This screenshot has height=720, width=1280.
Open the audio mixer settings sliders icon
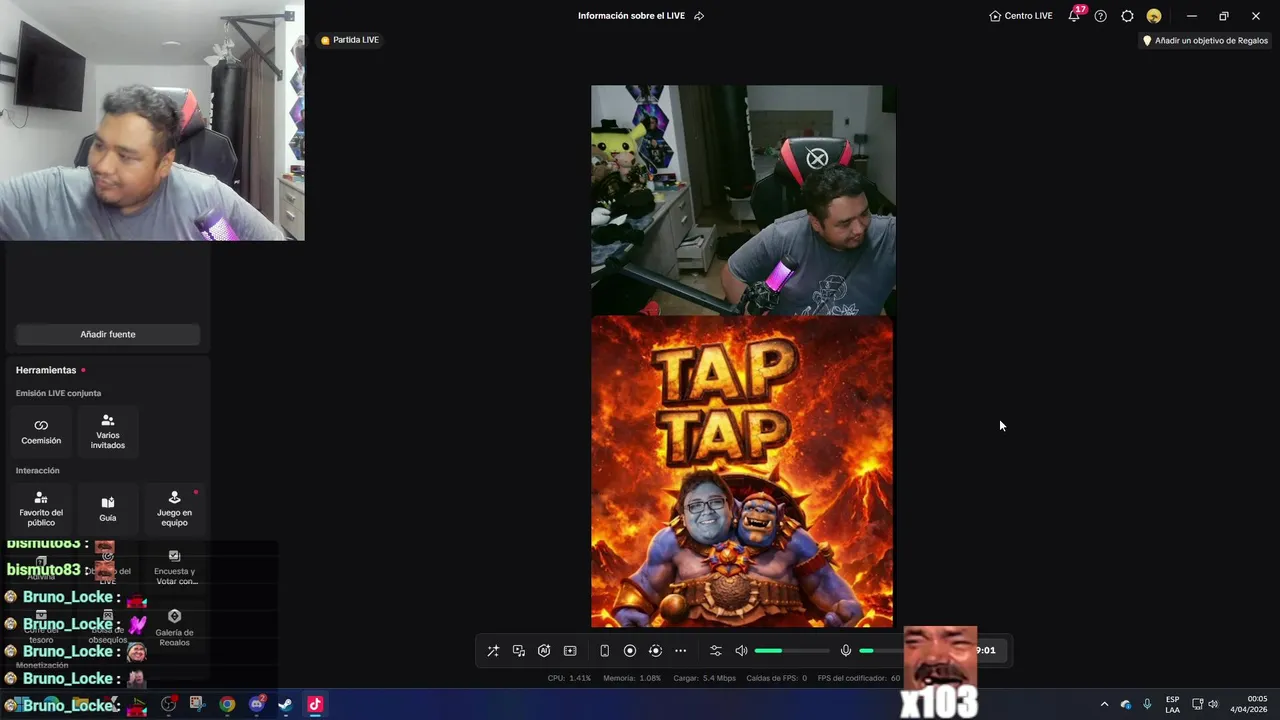coord(715,651)
